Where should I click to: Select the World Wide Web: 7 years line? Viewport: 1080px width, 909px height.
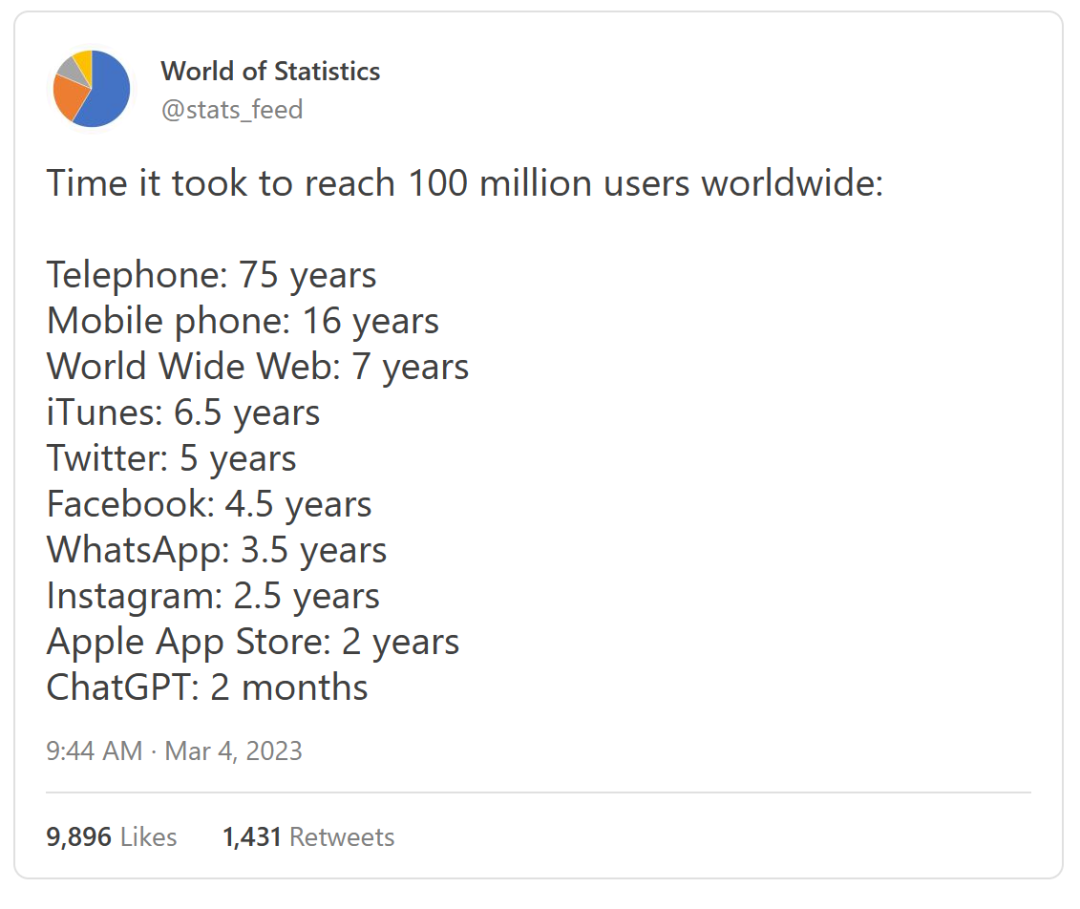257,366
